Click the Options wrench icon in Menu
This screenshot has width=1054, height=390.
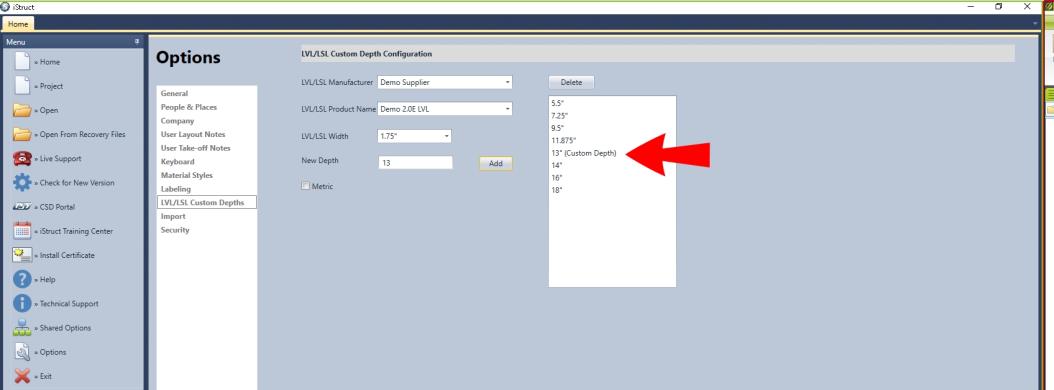pos(22,352)
